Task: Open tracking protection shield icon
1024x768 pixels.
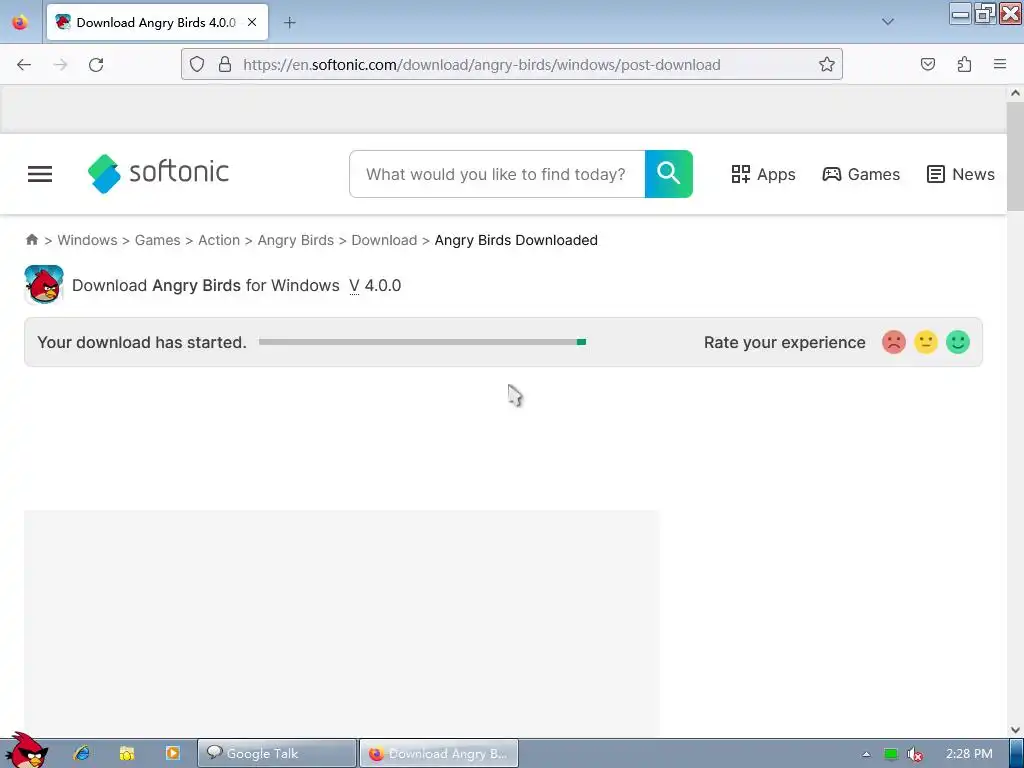Action: pyautogui.click(x=197, y=65)
